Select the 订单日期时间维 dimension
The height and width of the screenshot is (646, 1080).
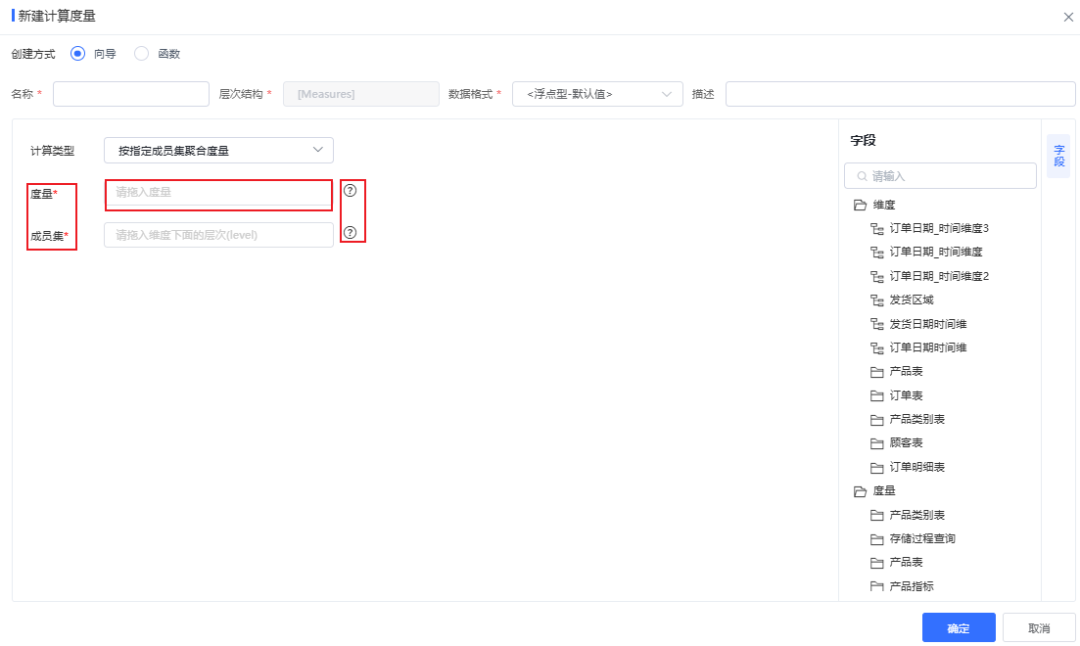tap(928, 348)
